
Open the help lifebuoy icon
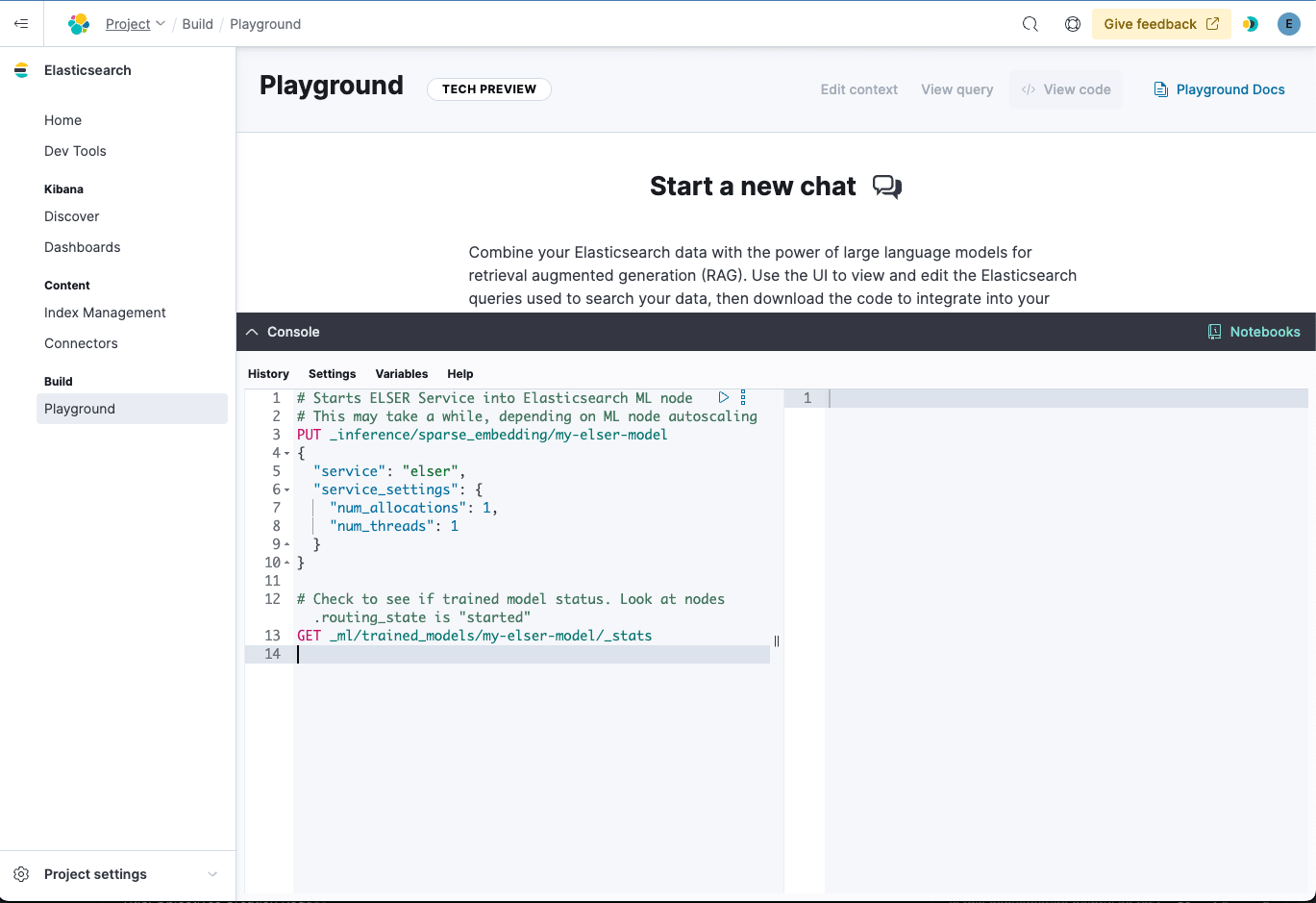[x=1073, y=24]
